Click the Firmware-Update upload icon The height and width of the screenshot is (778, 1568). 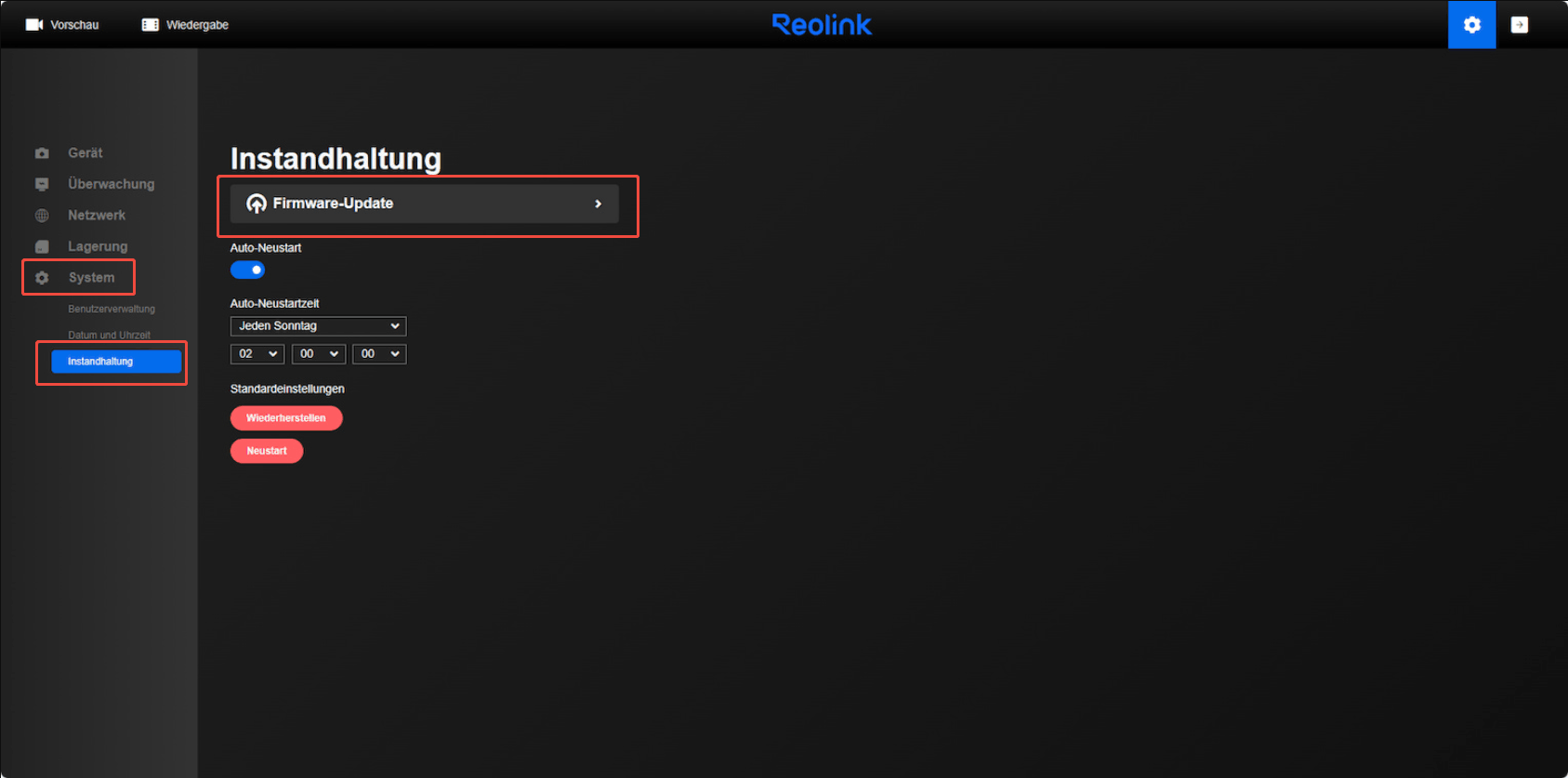(257, 204)
